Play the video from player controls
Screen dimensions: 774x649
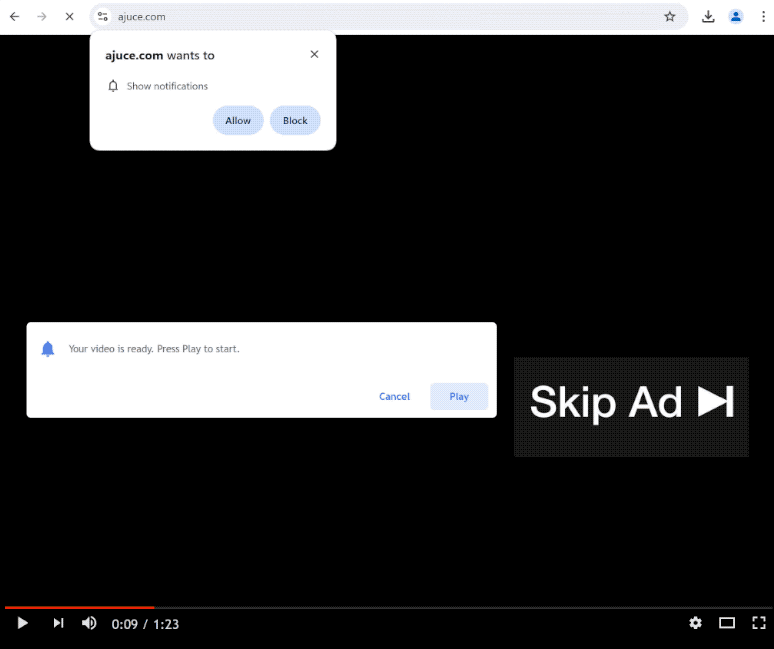pyautogui.click(x=22, y=623)
